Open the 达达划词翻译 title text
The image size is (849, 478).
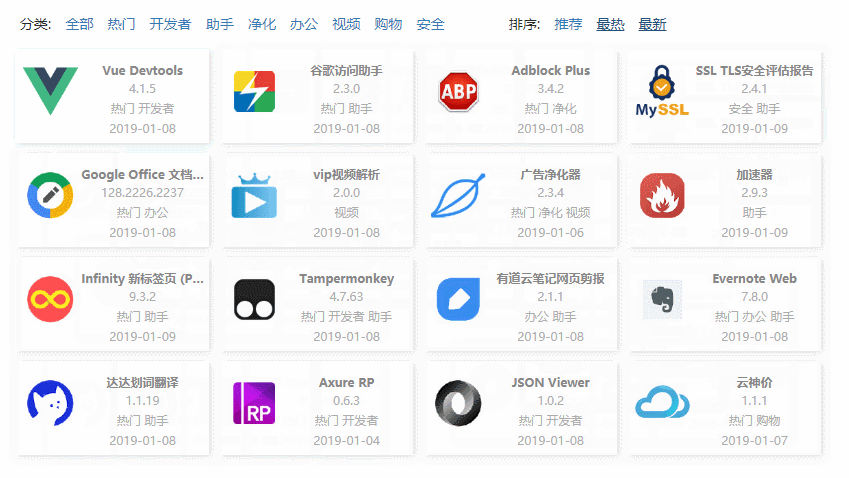pos(142,382)
